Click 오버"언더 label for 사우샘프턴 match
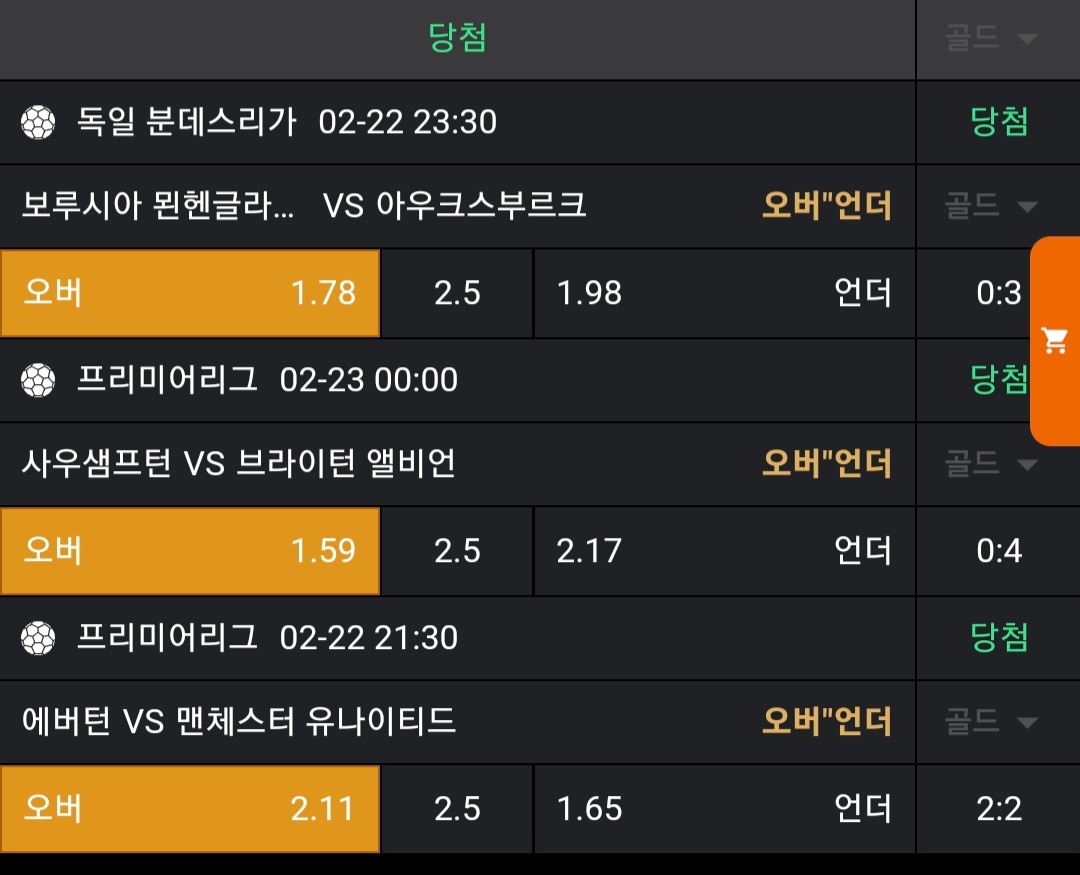 coord(826,463)
